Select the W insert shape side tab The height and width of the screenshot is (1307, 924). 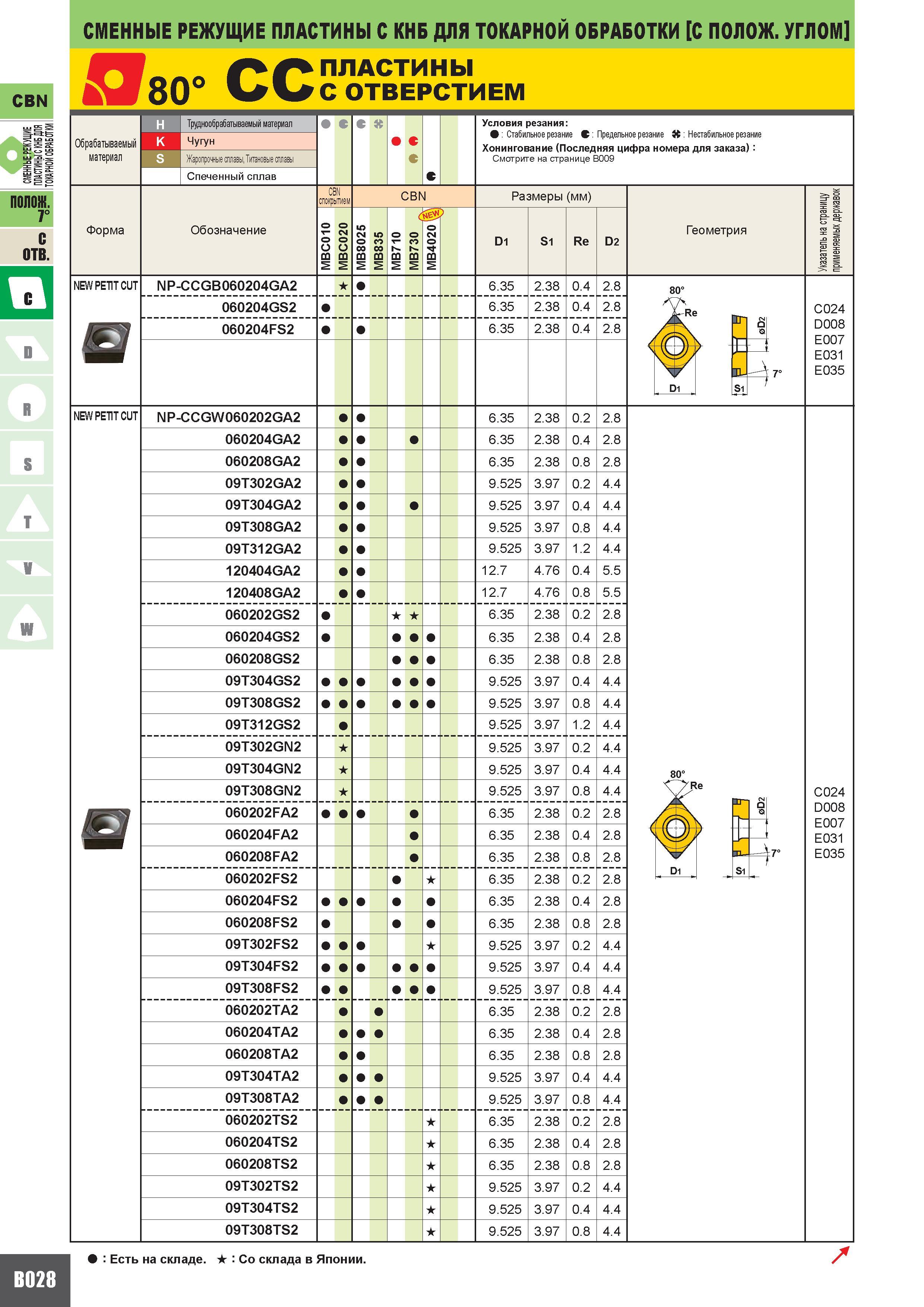click(27, 623)
